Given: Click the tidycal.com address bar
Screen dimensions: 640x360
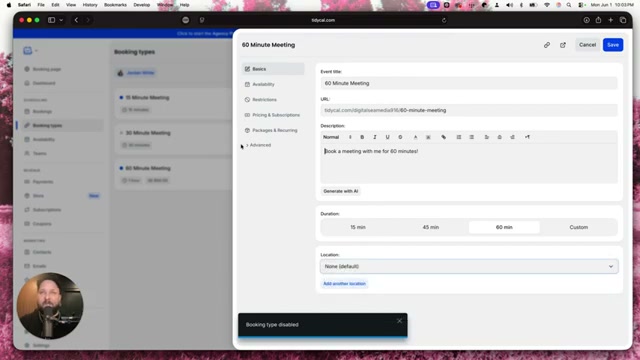Looking at the screenshot, I should tap(322, 20).
